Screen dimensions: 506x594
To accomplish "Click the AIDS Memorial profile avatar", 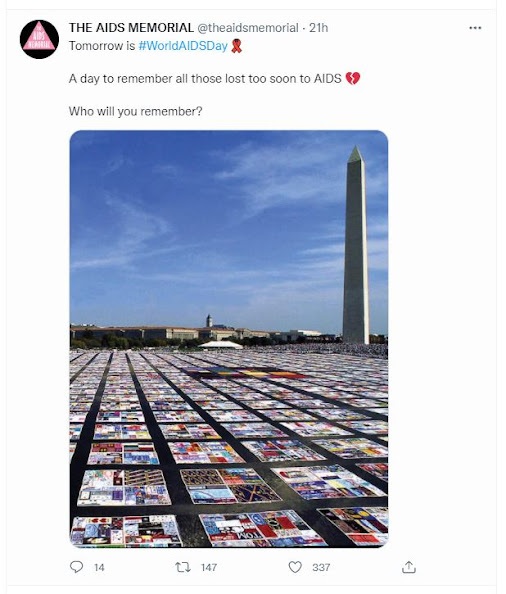I will (39, 39).
